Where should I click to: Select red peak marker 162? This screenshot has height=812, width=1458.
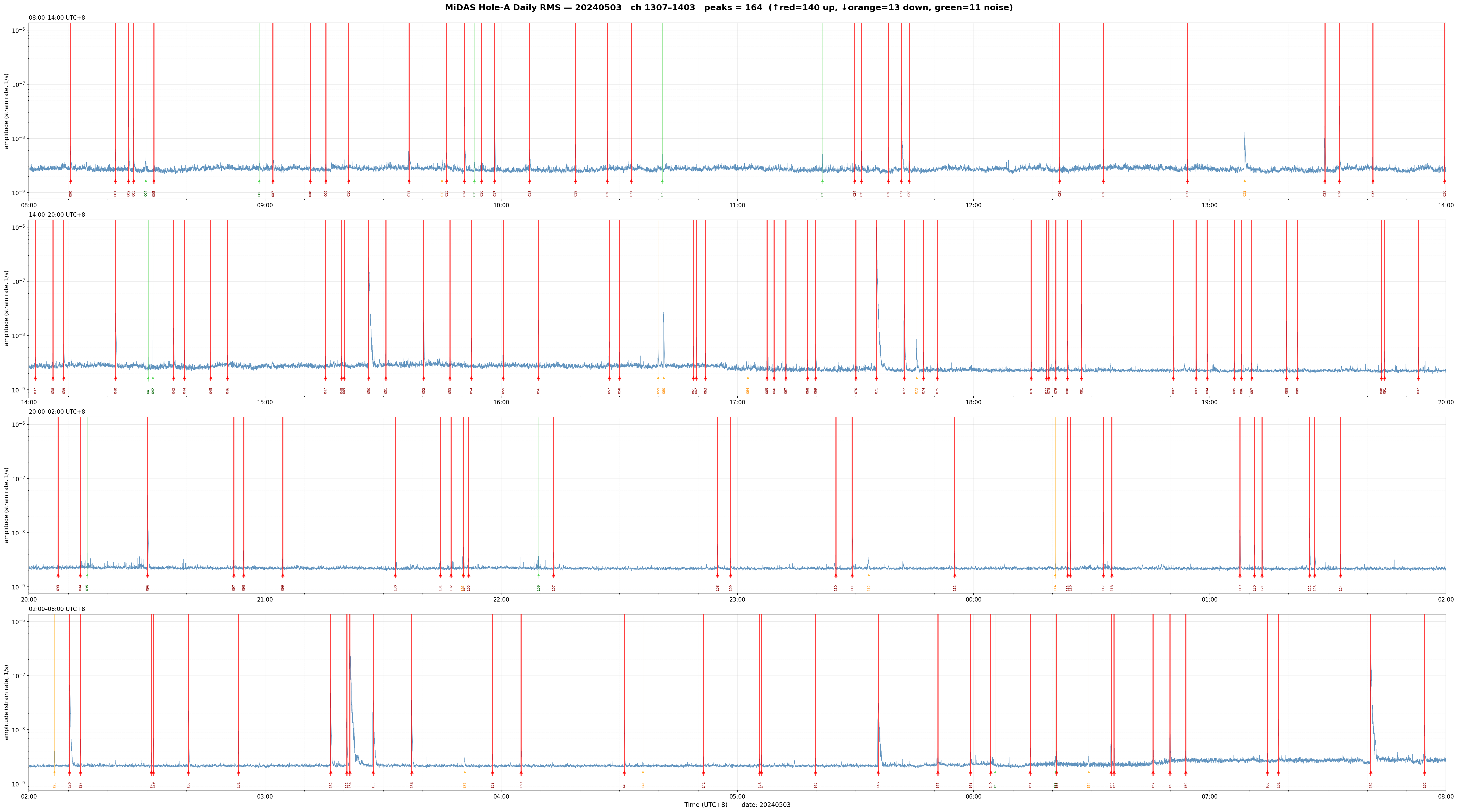(x=1371, y=772)
